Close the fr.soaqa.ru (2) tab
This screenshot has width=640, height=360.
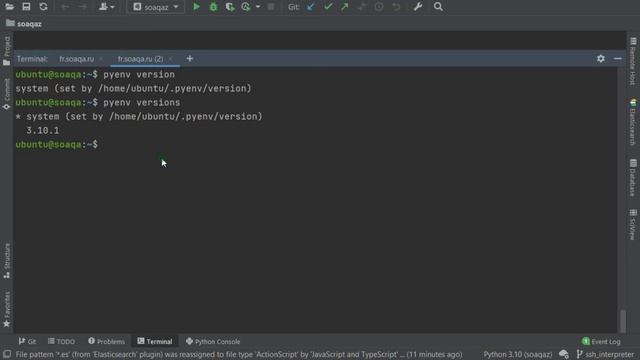[x=170, y=59]
